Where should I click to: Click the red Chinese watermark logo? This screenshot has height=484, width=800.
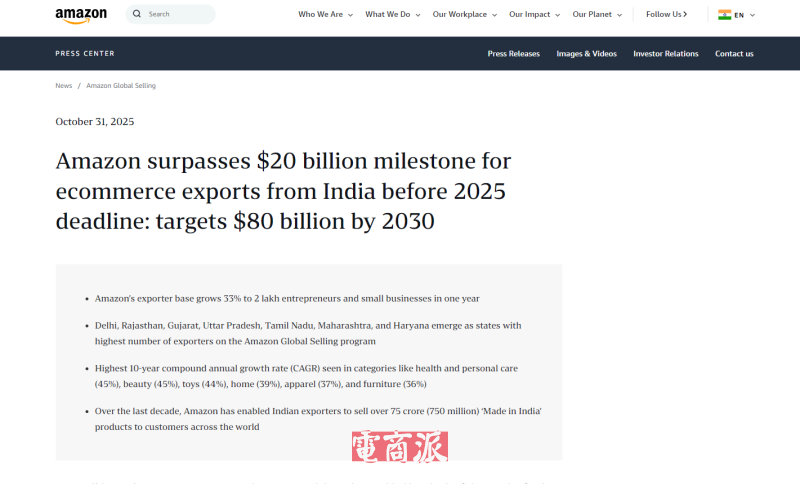click(x=400, y=447)
